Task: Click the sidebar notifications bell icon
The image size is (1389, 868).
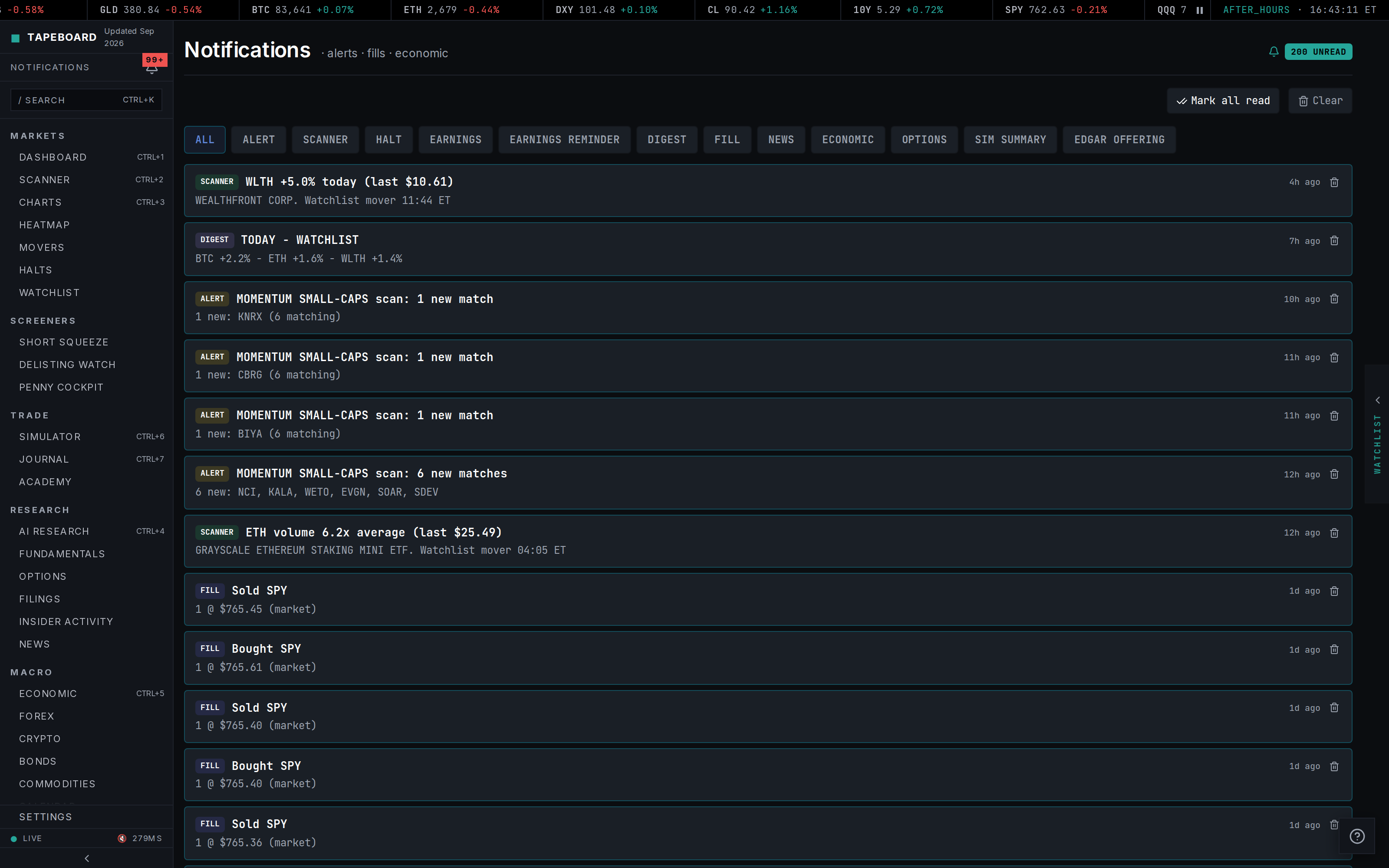Action: point(151,68)
